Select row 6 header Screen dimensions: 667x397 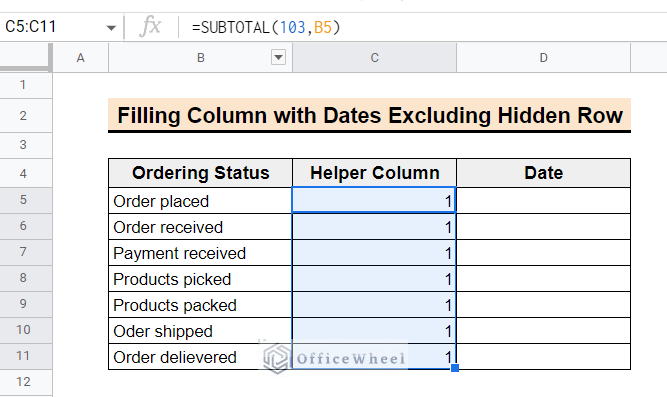pyautogui.click(x=26, y=226)
